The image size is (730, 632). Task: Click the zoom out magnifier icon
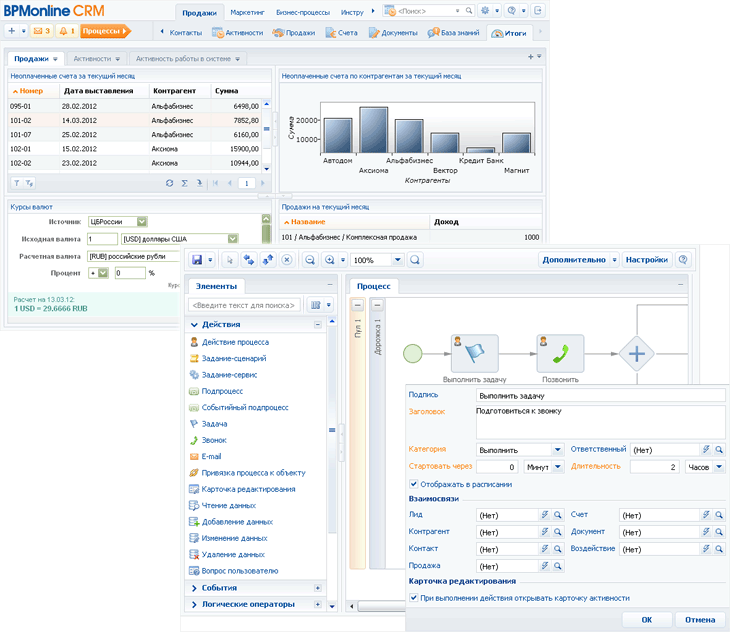(x=310, y=260)
